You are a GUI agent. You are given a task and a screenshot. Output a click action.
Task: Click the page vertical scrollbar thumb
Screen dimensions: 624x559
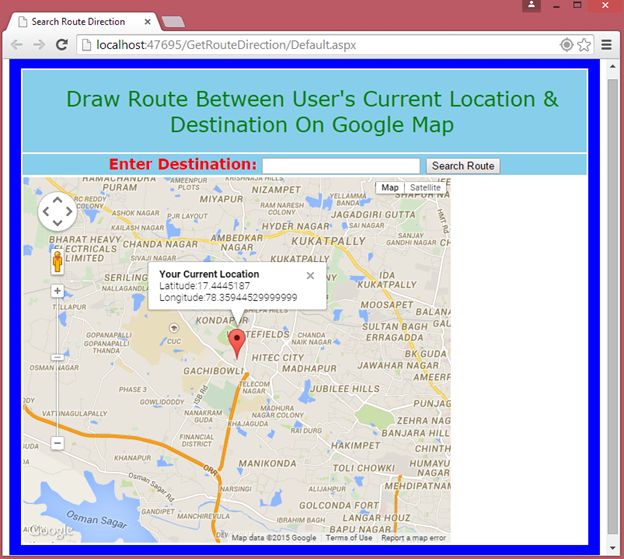point(613,306)
